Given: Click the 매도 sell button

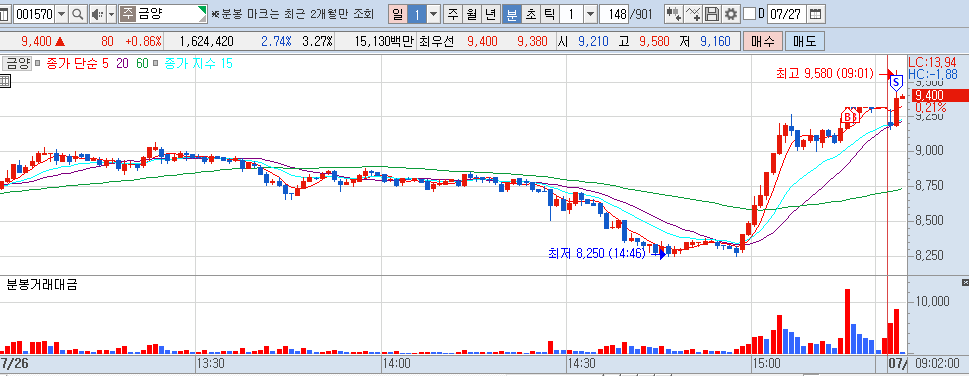Looking at the screenshot, I should [805, 42].
